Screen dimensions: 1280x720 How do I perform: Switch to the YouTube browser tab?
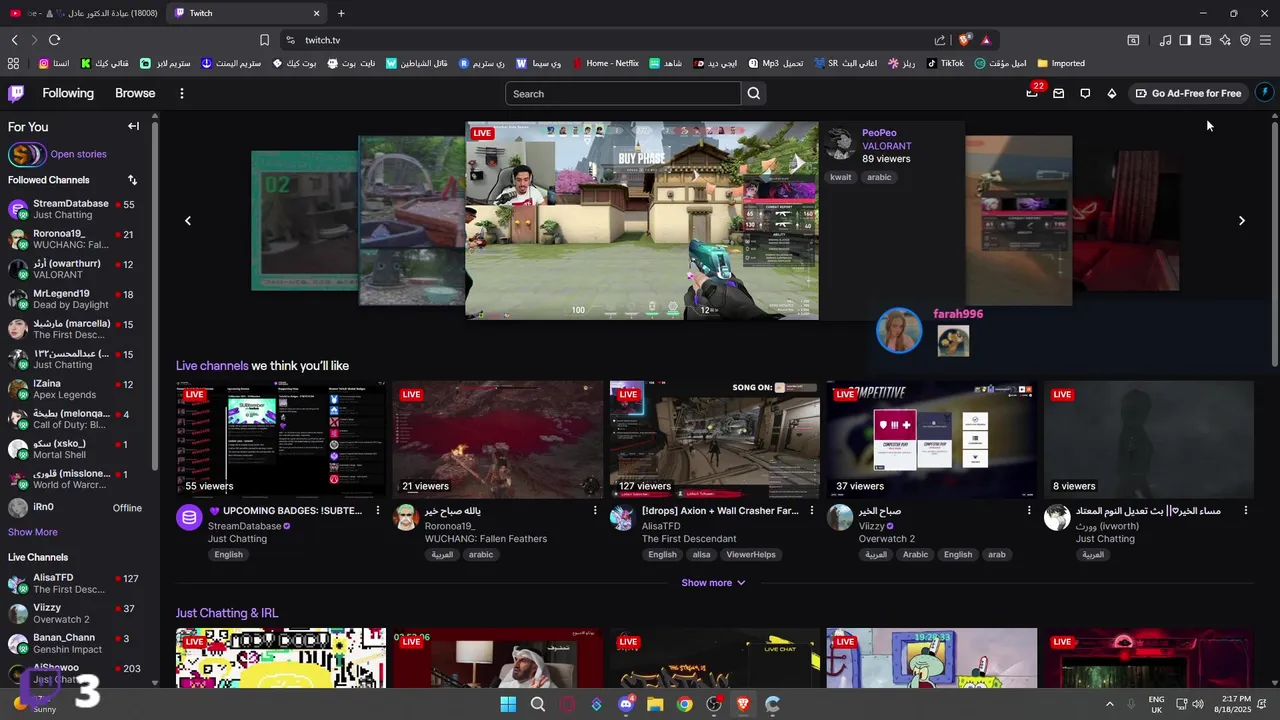tap(82, 13)
